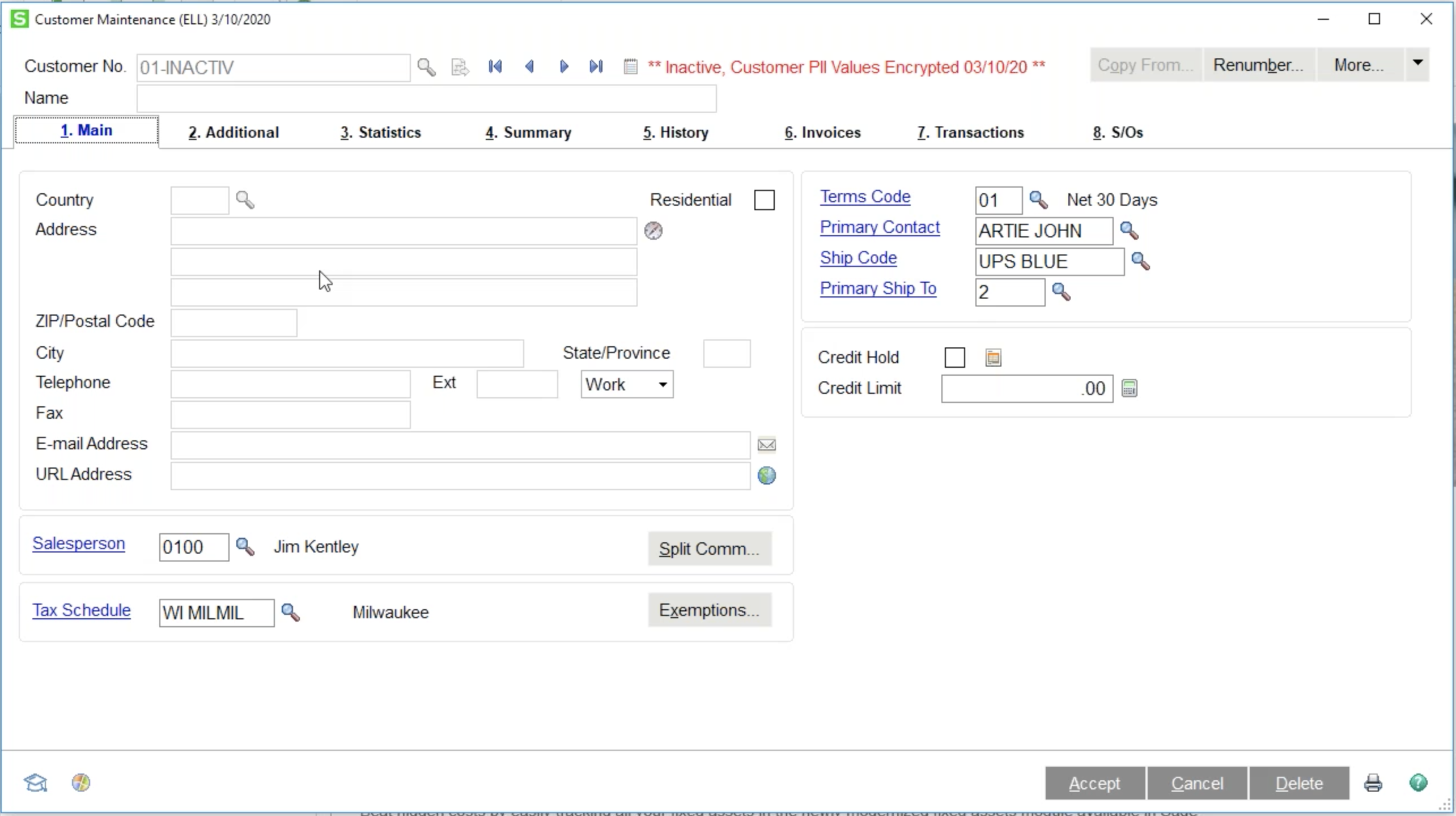
Task: Click the printer icon at bottom right
Action: pyautogui.click(x=1373, y=783)
